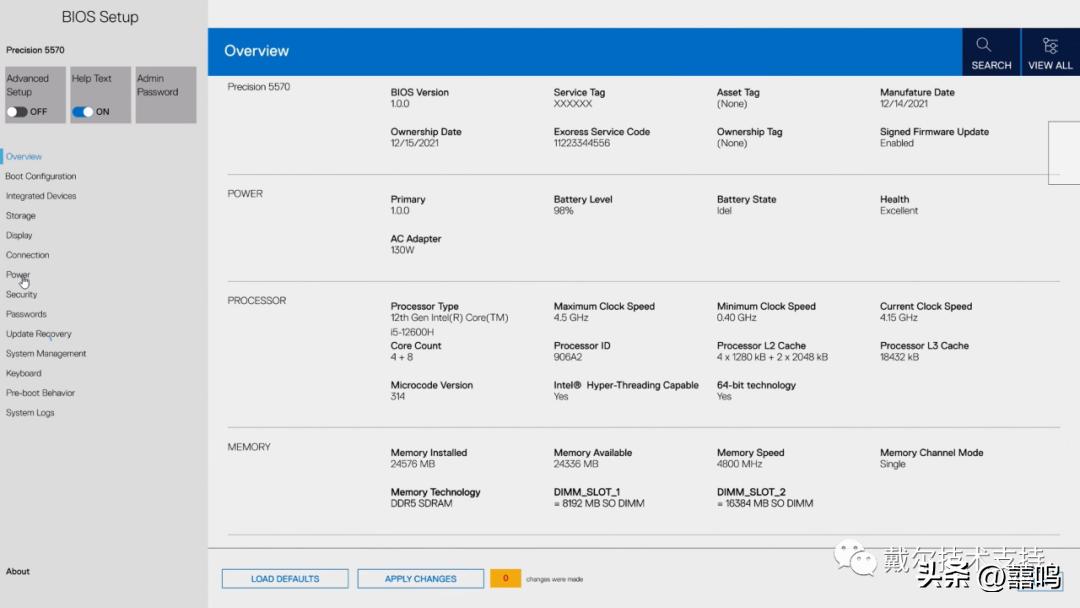Select the Power category

pos(17,274)
